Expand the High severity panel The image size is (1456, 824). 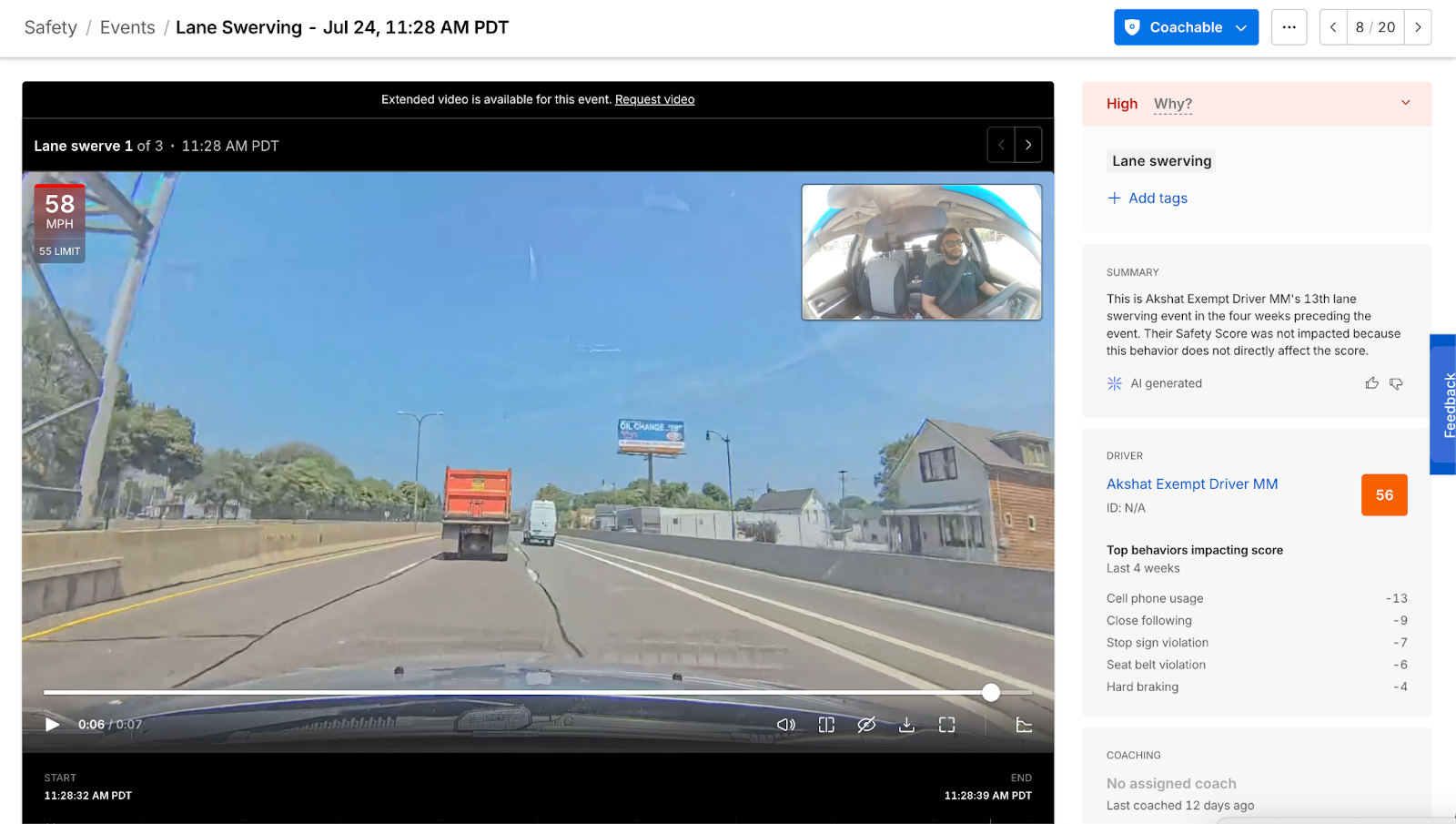coord(1405,103)
